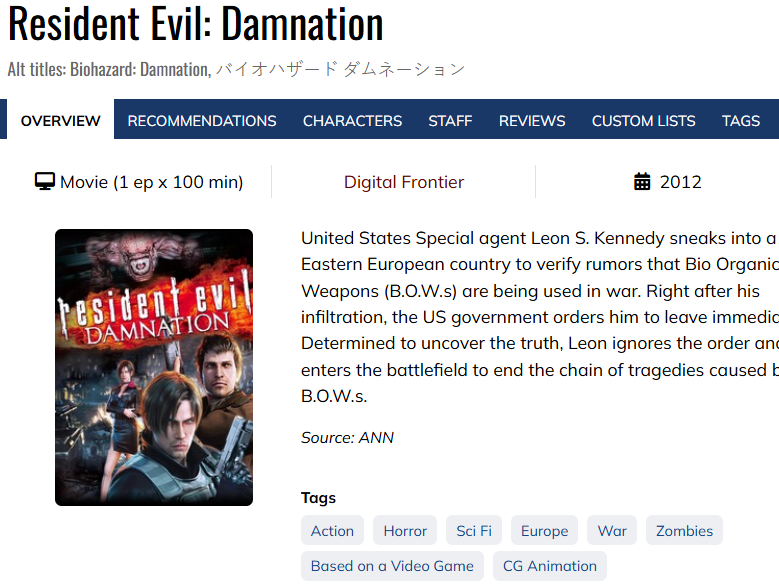This screenshot has height=587, width=779.
Task: Select the Tags tab
Action: pos(741,121)
